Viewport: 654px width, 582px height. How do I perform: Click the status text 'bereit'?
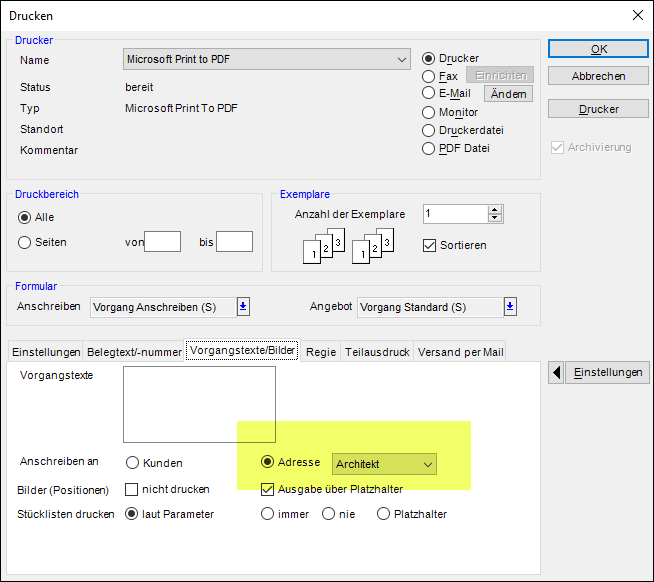[139, 87]
